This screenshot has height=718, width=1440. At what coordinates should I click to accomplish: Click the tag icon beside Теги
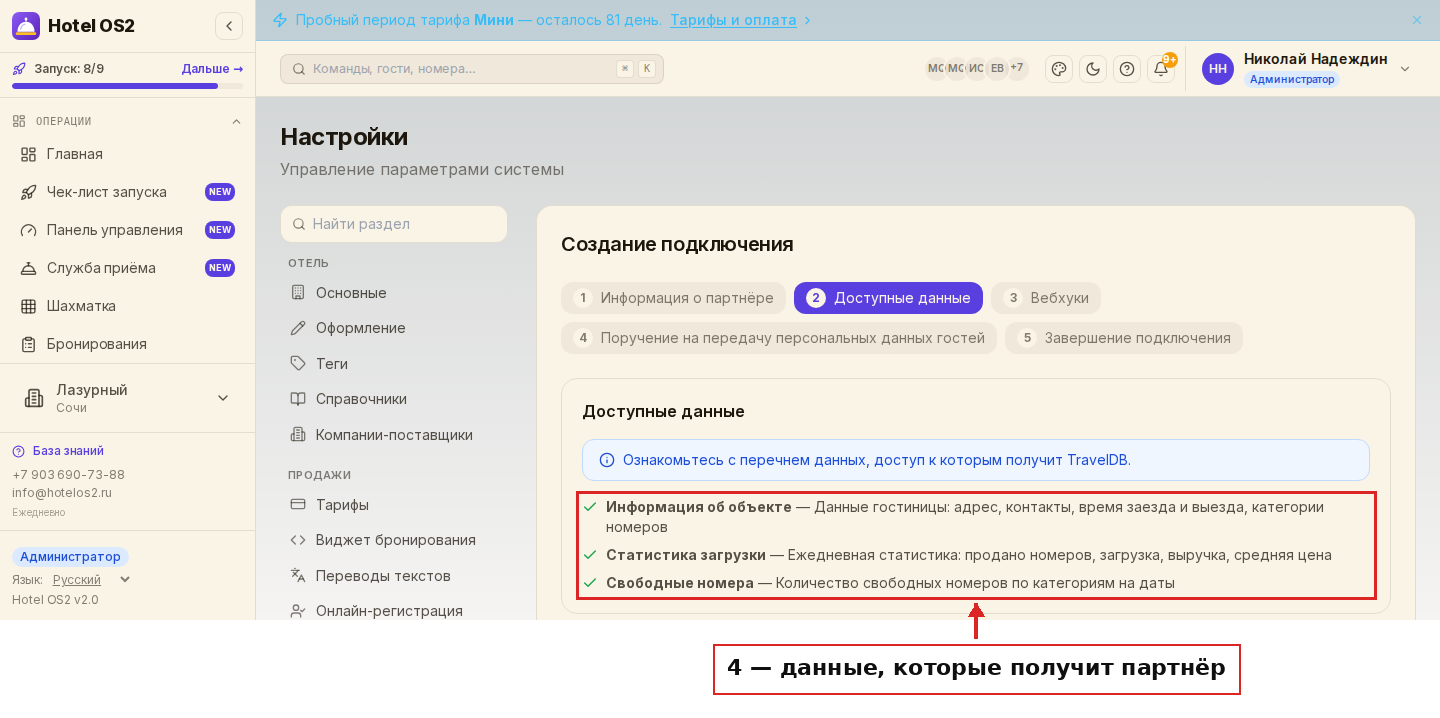[298, 364]
